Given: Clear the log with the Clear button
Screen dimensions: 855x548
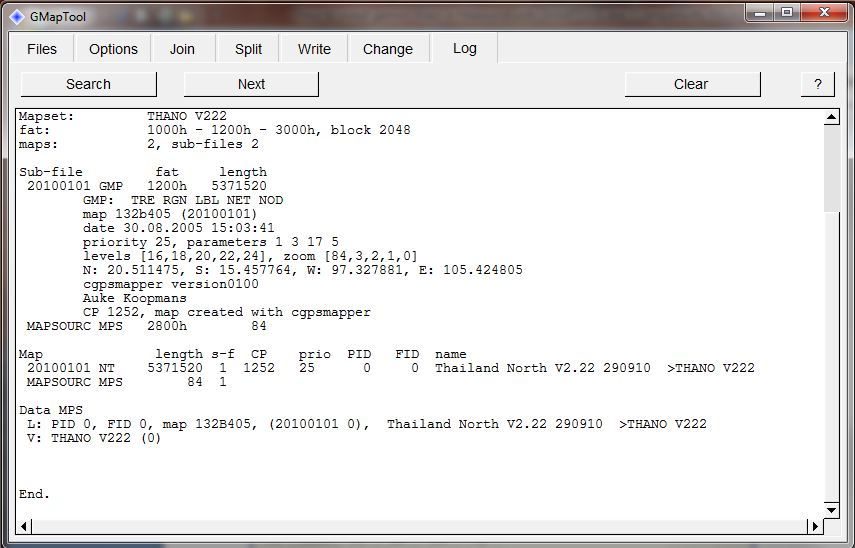Looking at the screenshot, I should [x=691, y=84].
